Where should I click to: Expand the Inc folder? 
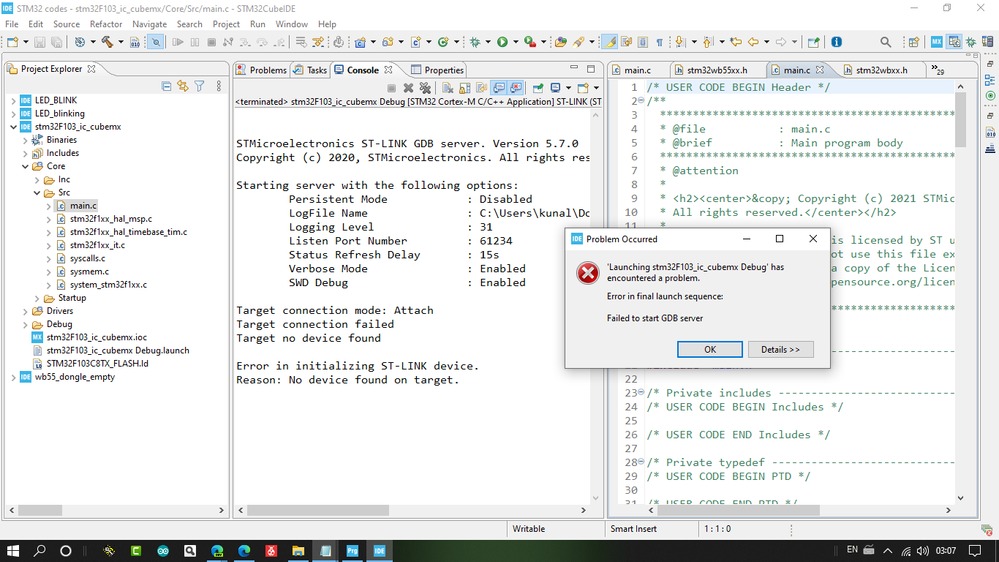[x=37, y=180]
